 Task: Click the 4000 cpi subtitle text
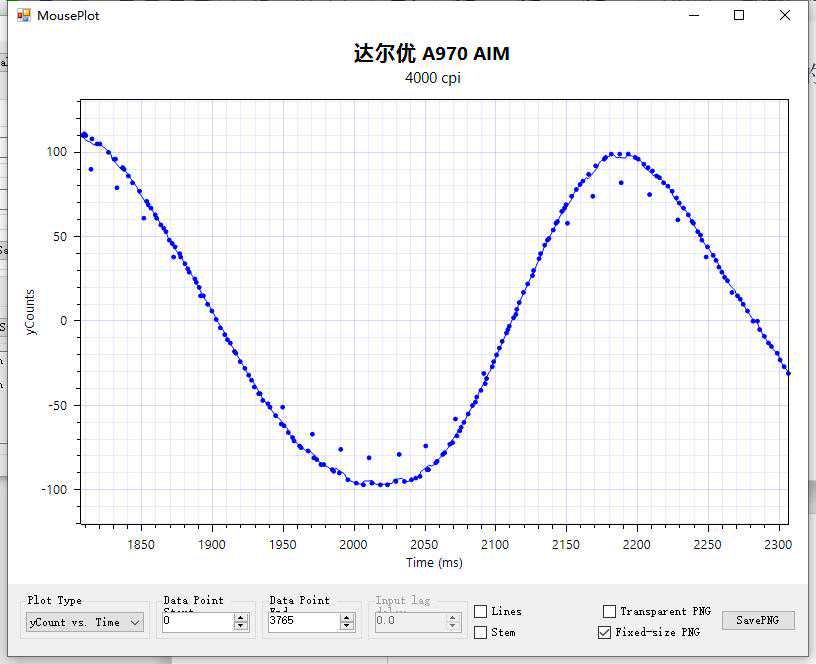(432, 78)
